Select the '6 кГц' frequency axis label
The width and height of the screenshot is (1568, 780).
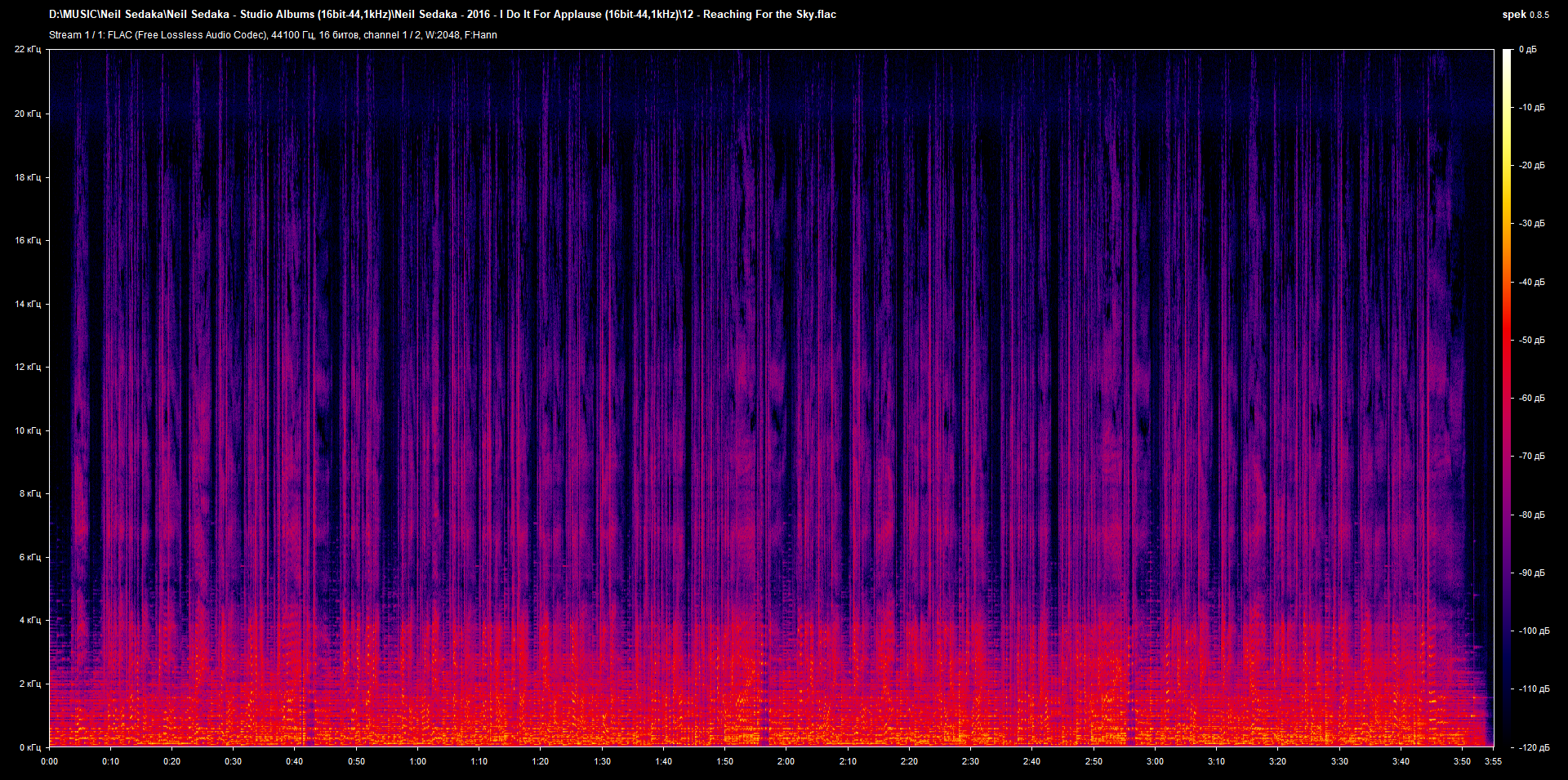tap(30, 557)
